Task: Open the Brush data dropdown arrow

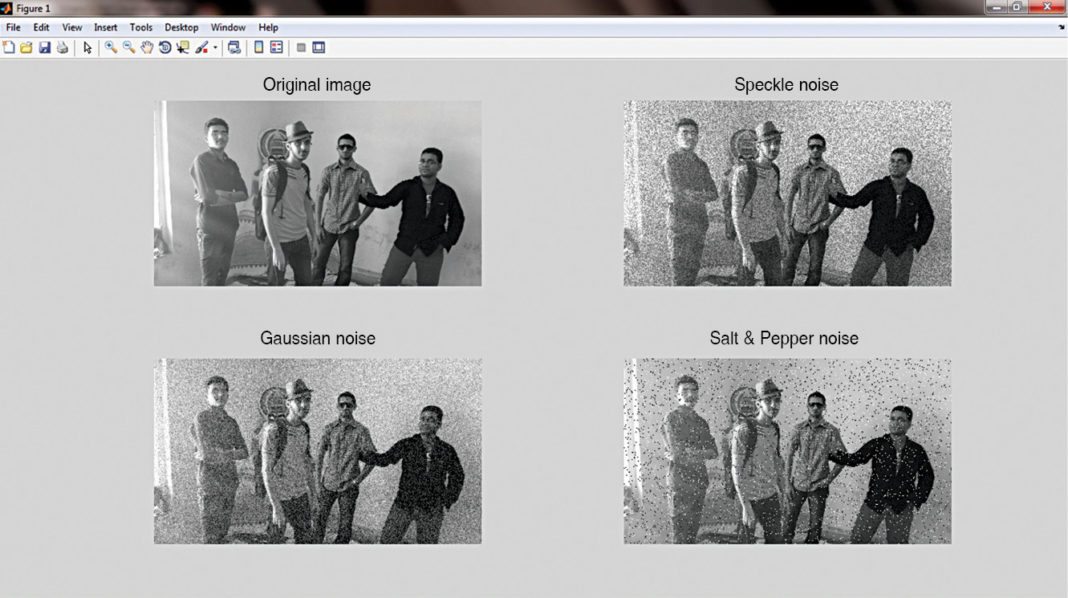Action: [x=214, y=46]
